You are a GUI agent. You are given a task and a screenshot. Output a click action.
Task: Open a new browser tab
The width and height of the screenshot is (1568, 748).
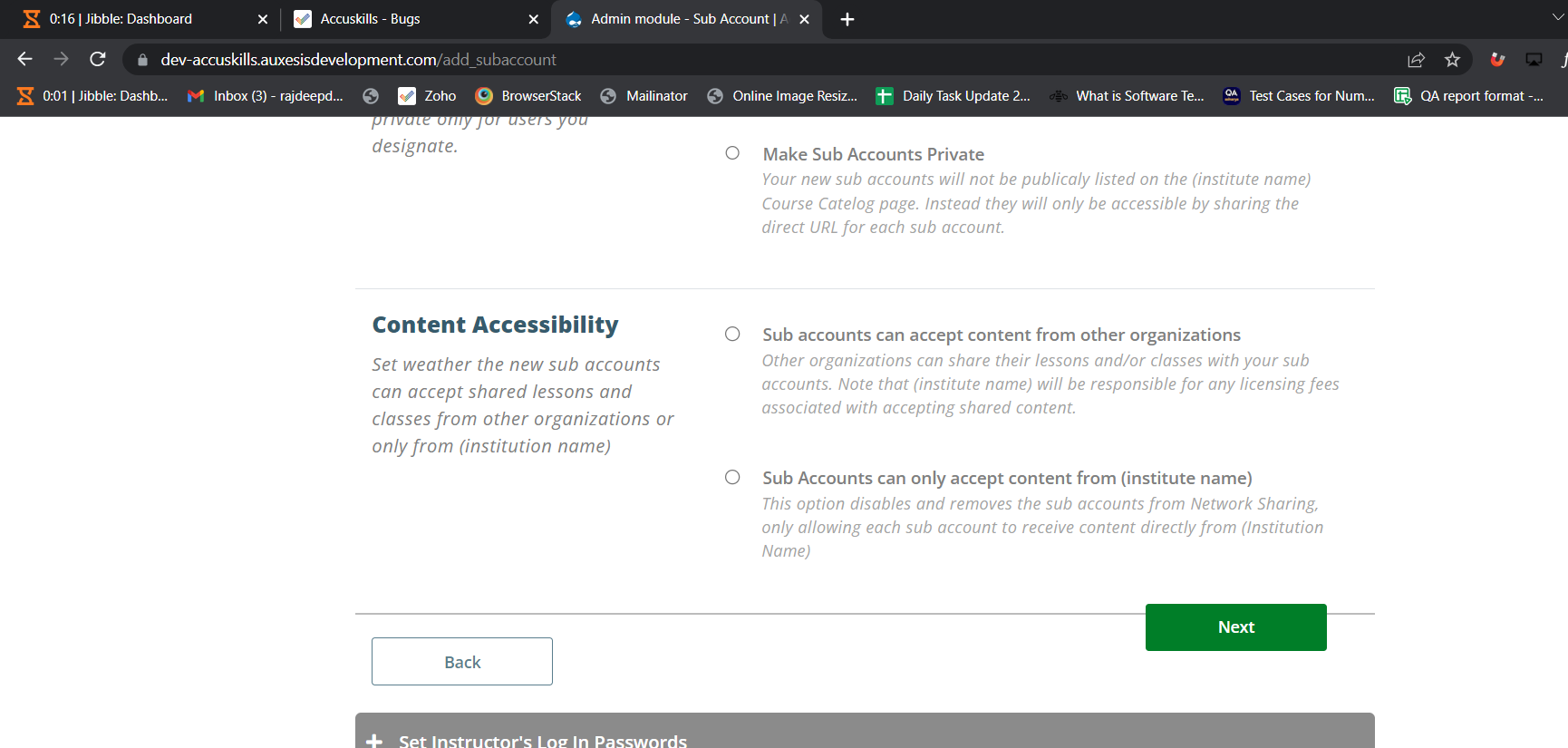pos(847,19)
